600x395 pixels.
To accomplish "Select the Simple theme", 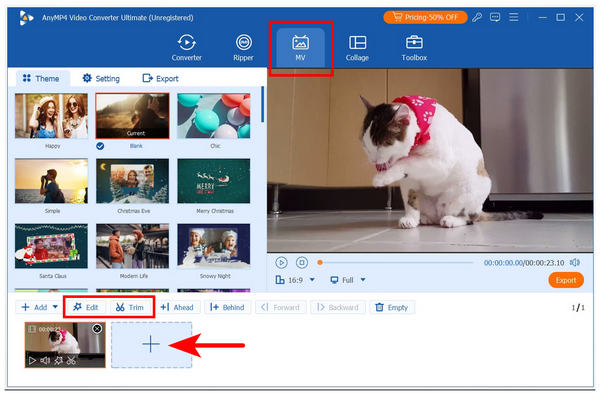I will click(x=51, y=181).
